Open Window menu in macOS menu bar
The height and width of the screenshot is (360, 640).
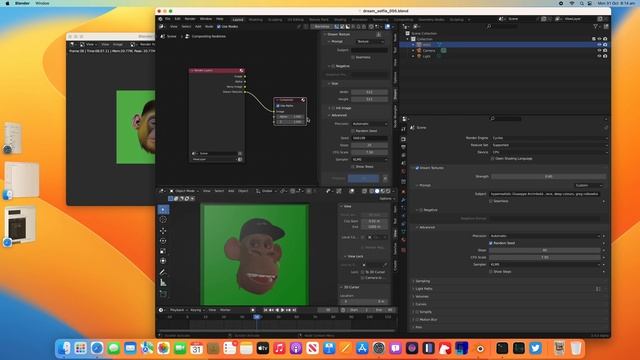point(42,3)
